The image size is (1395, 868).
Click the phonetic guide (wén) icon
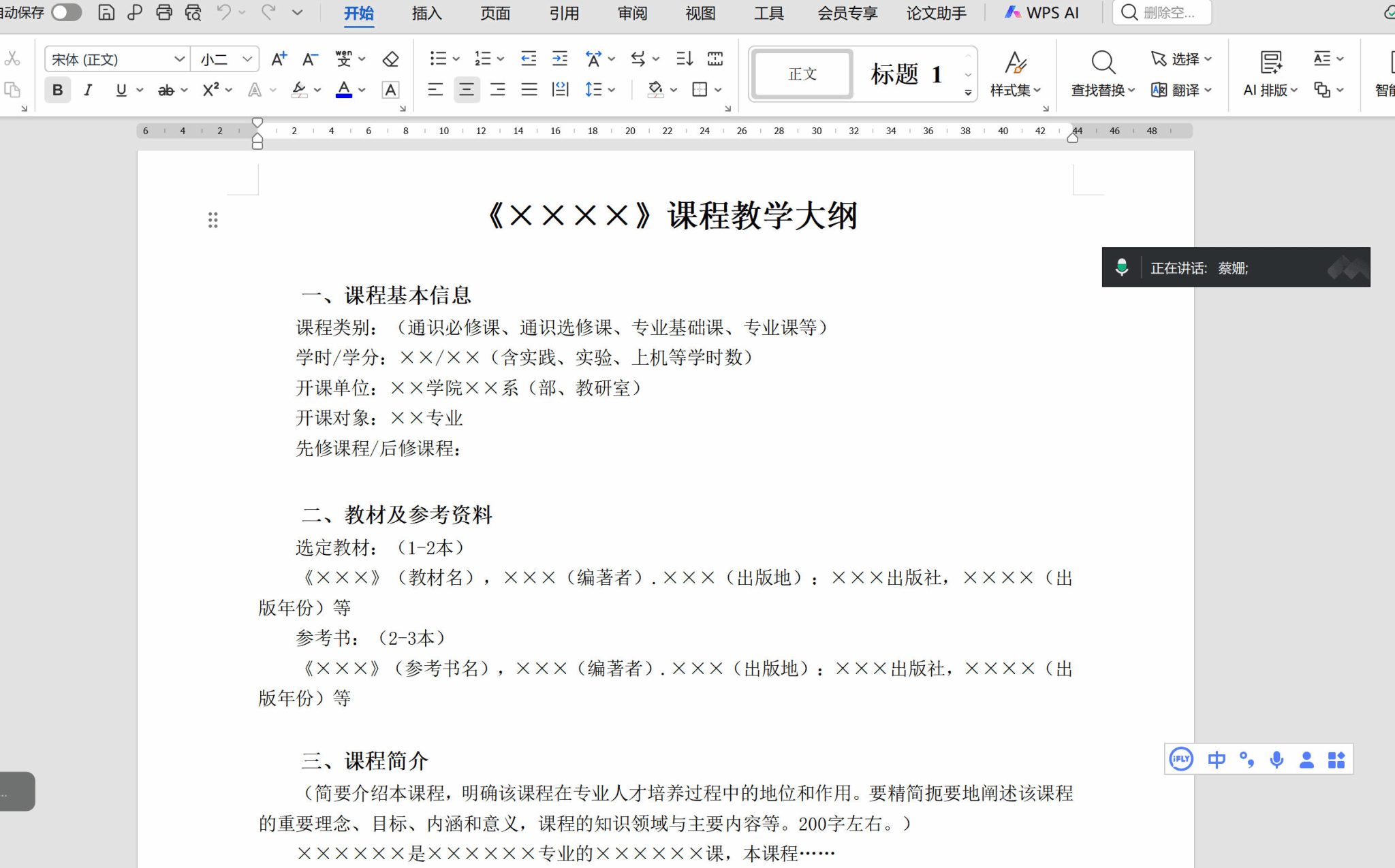[344, 59]
